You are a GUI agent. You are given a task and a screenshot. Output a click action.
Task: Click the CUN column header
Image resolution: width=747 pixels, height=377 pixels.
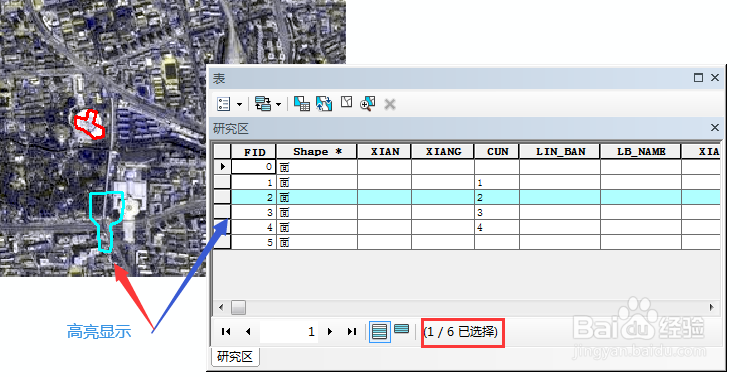497,152
